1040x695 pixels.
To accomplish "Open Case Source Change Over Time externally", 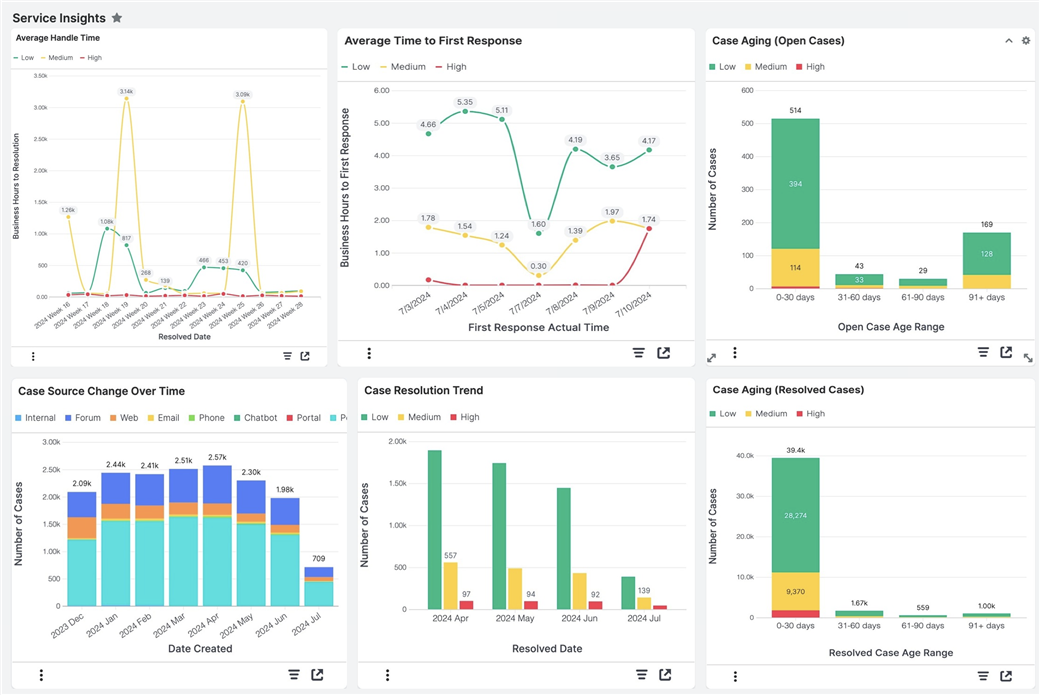I will click(317, 675).
